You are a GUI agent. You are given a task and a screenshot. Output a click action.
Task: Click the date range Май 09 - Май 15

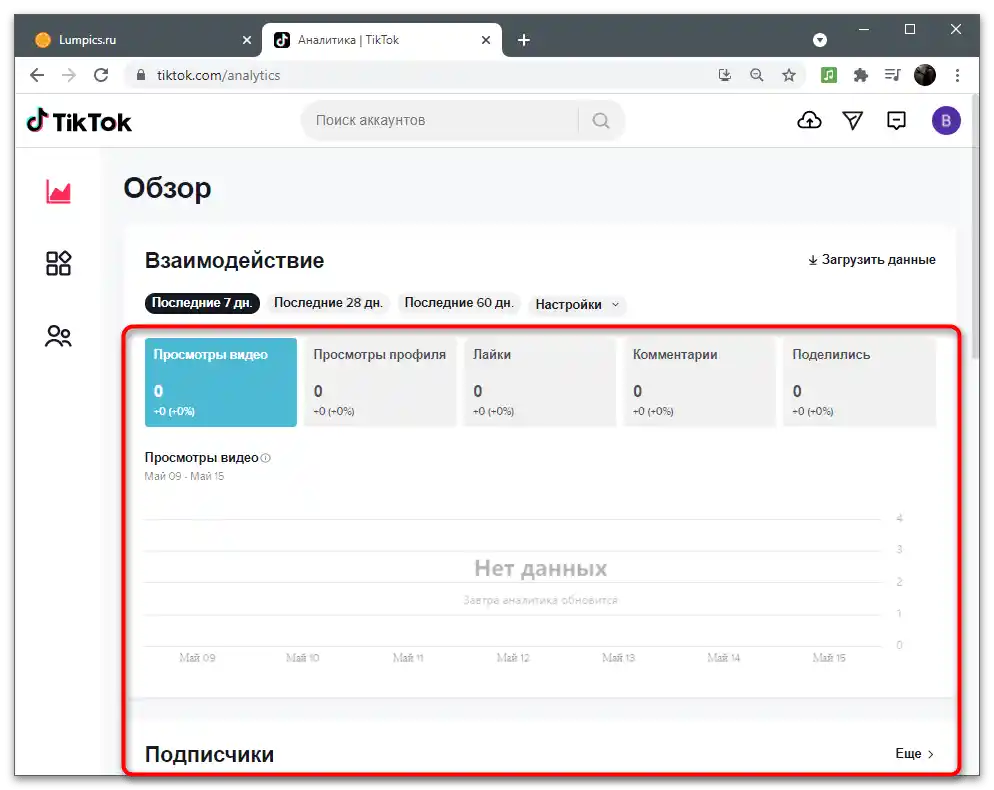184,476
